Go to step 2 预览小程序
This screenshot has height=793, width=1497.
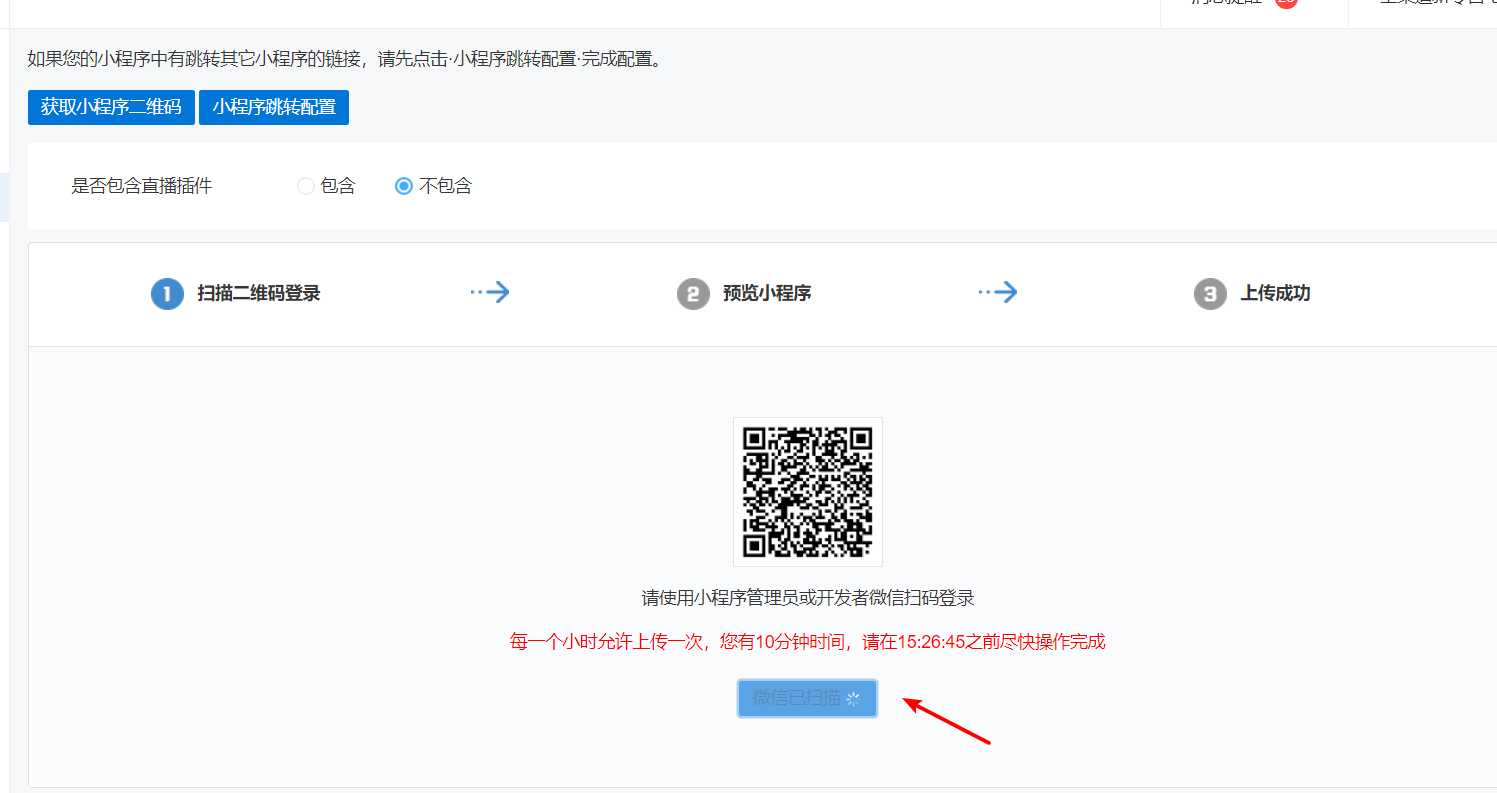pos(744,294)
